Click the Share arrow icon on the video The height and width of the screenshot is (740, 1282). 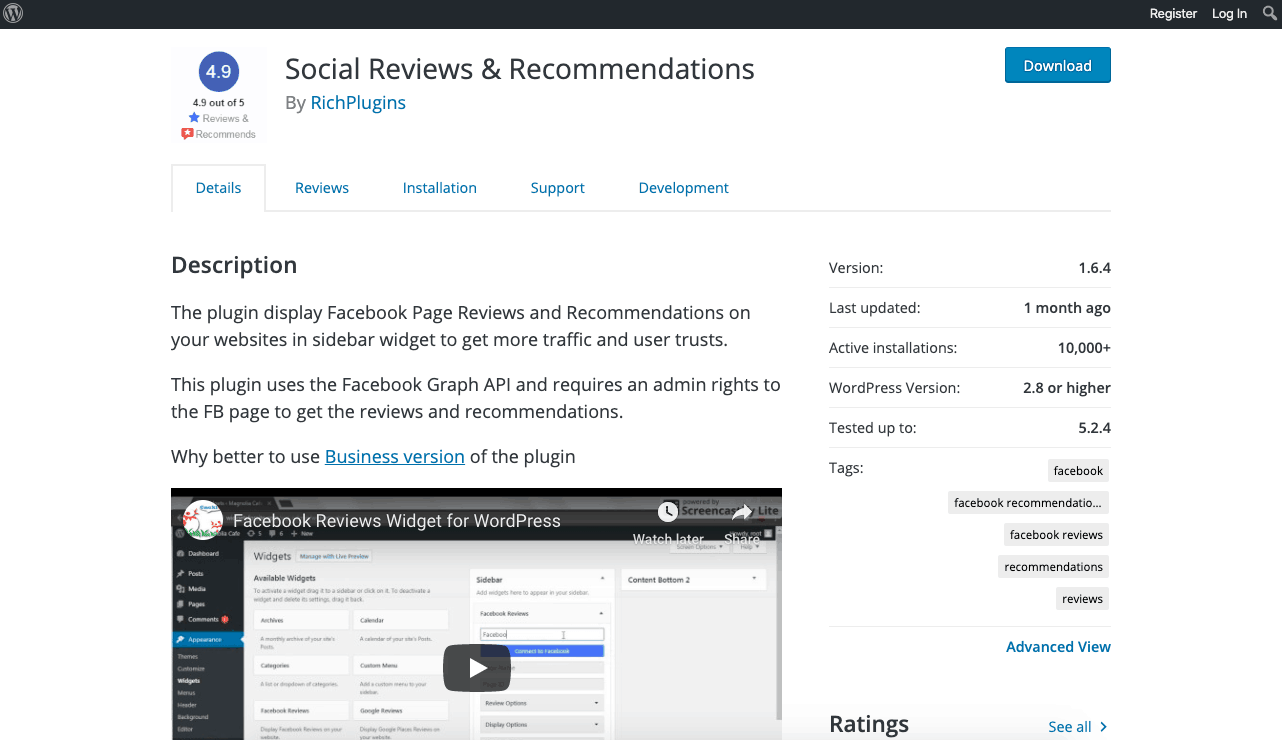742,512
